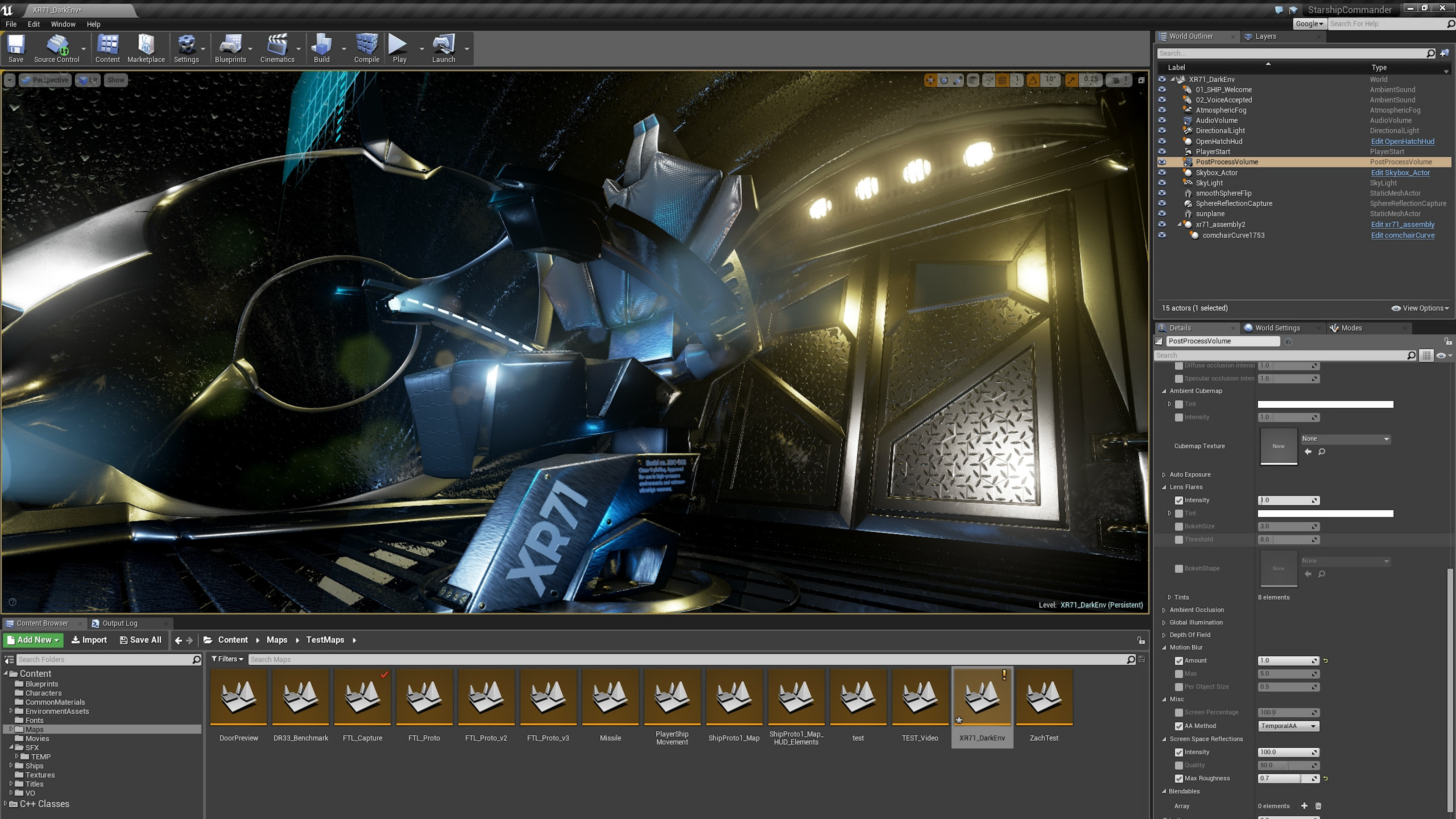Launch the project using the Launch icon
Viewport: 1456px width, 819px height.
[443, 48]
